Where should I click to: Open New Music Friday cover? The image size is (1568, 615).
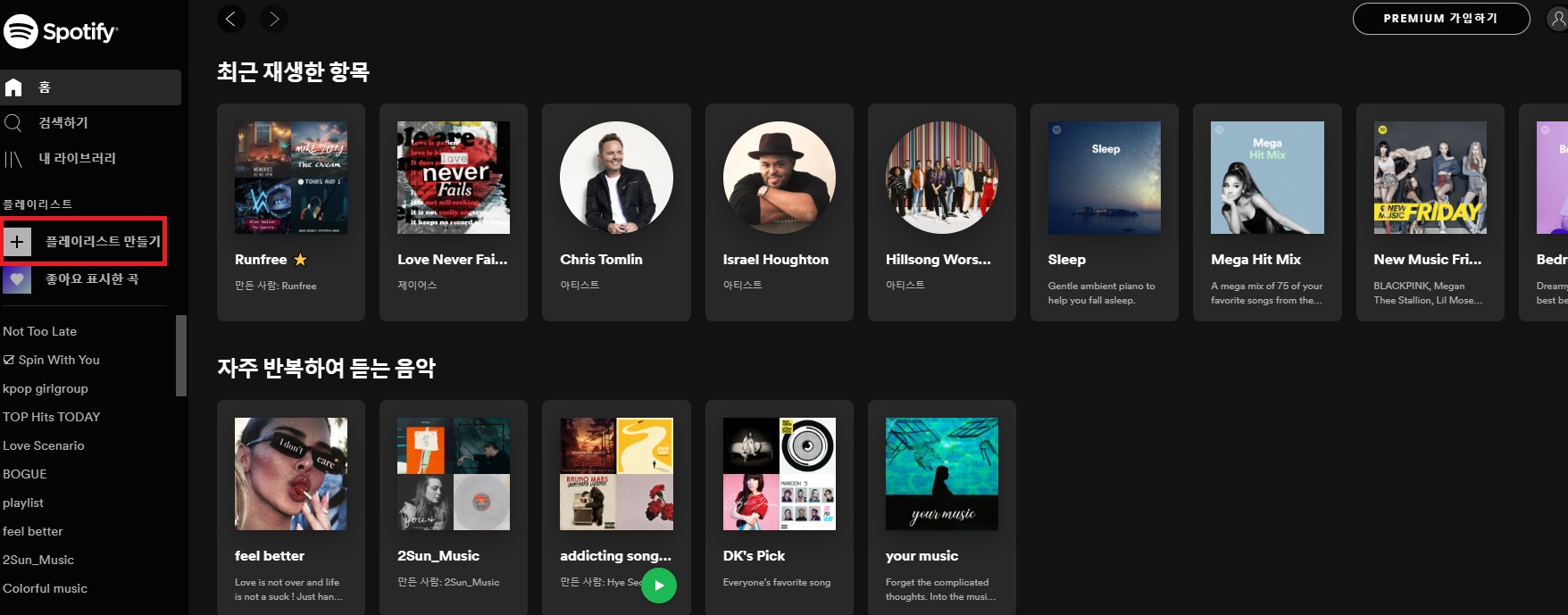click(1430, 178)
